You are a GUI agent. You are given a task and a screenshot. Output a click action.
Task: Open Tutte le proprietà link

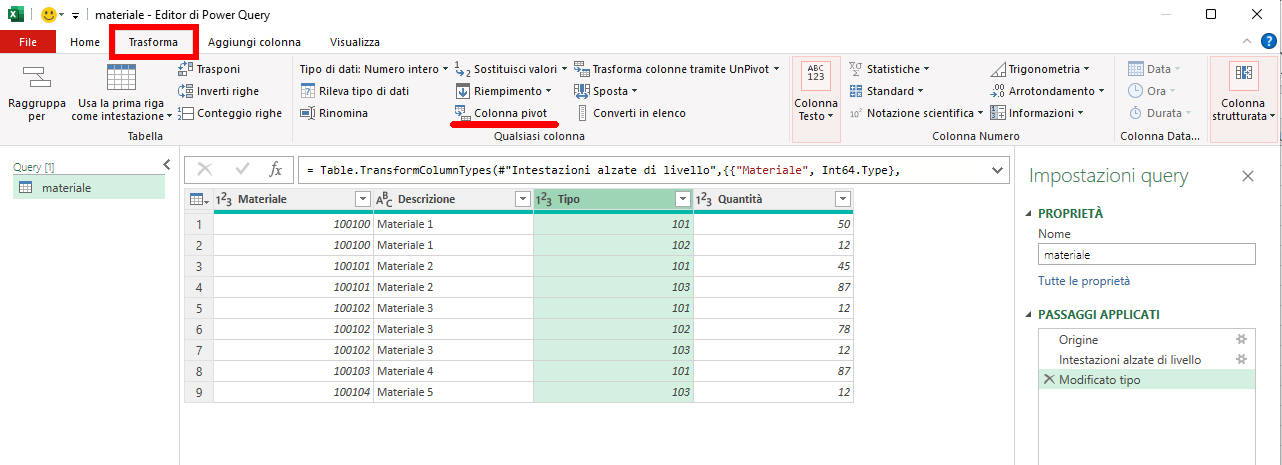coord(1084,281)
